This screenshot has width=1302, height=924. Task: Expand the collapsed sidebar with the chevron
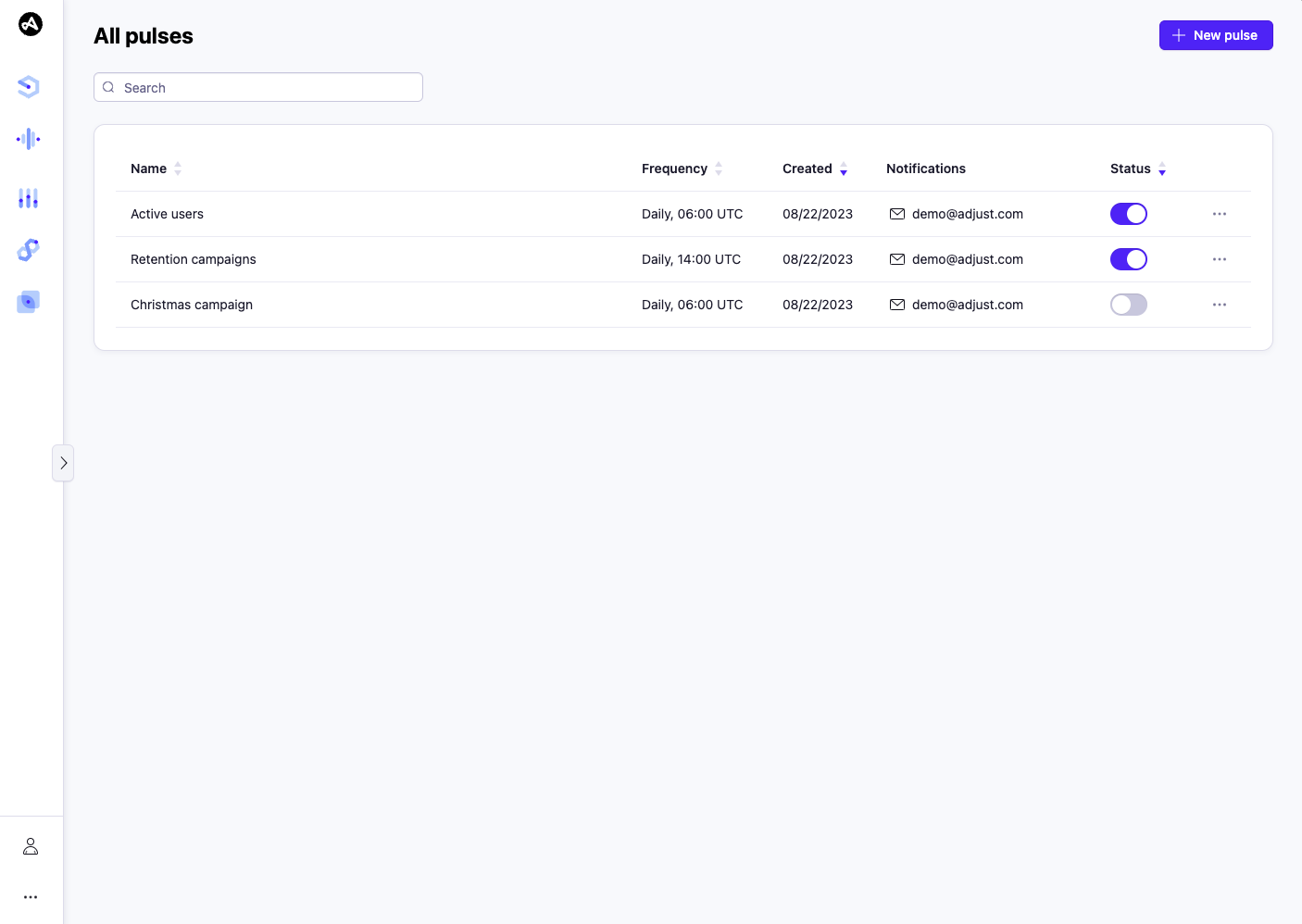63,462
